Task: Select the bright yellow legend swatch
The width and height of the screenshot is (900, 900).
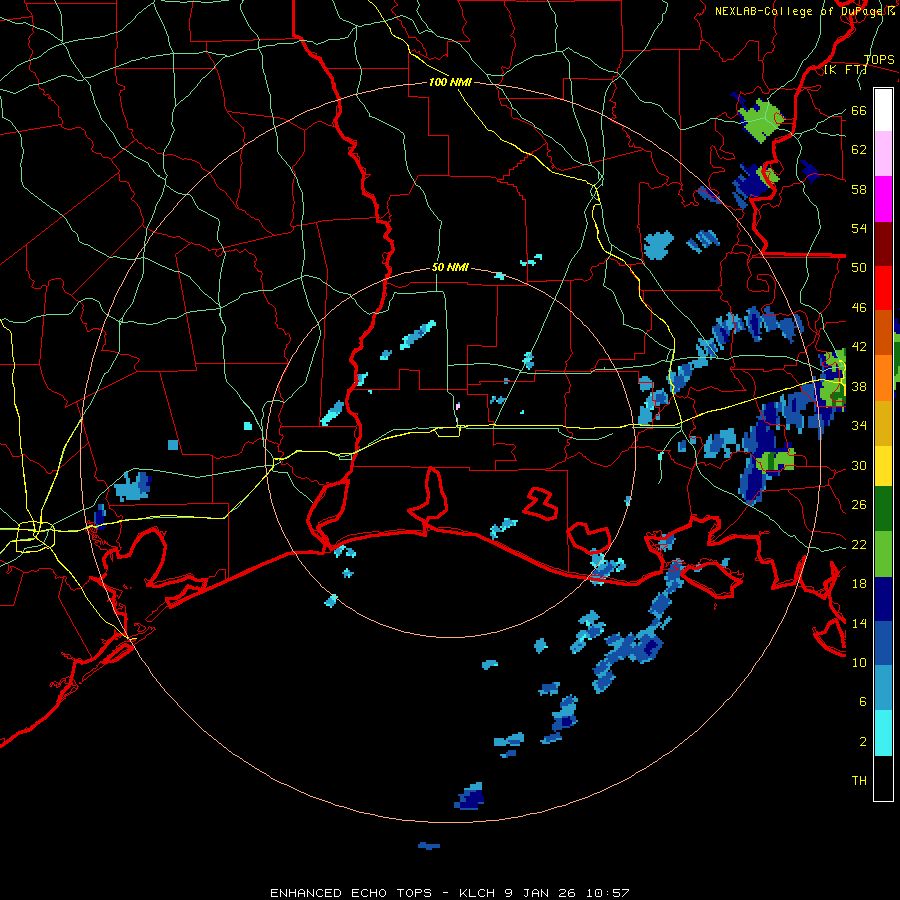Action: point(883,465)
